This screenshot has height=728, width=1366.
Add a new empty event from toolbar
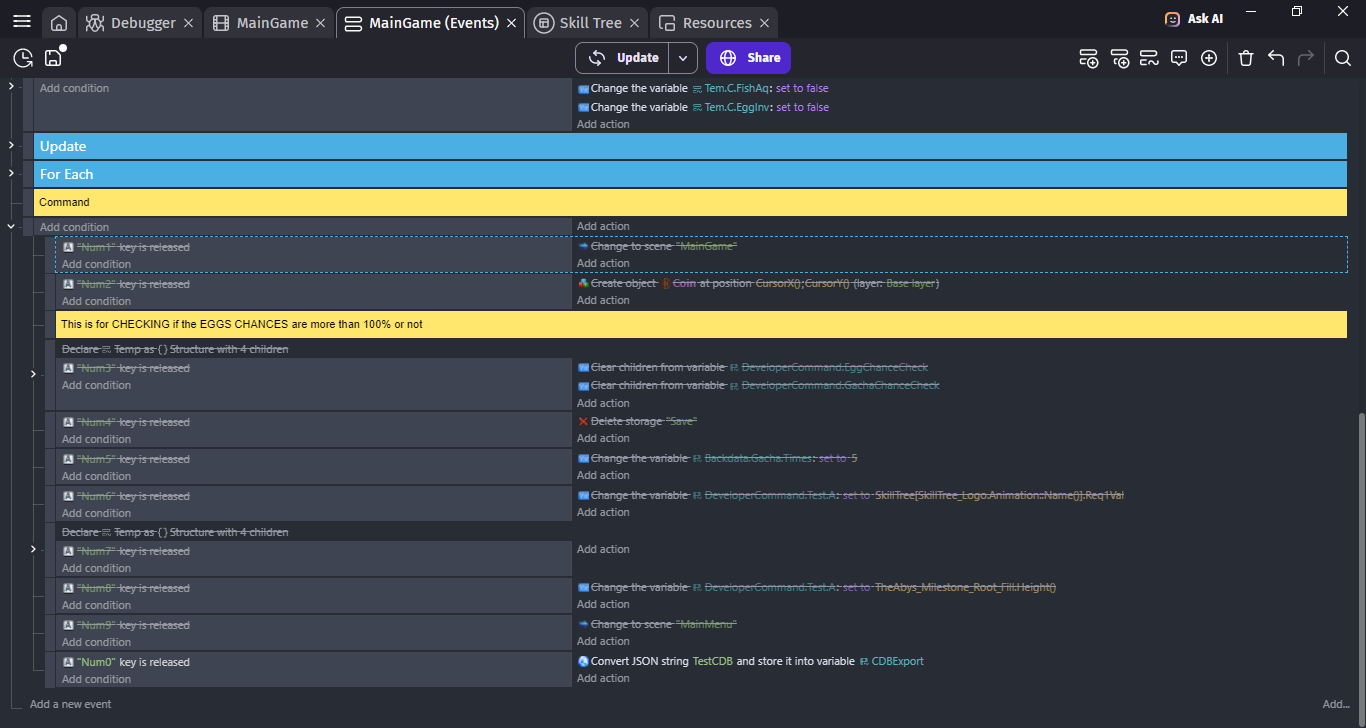tap(1089, 58)
